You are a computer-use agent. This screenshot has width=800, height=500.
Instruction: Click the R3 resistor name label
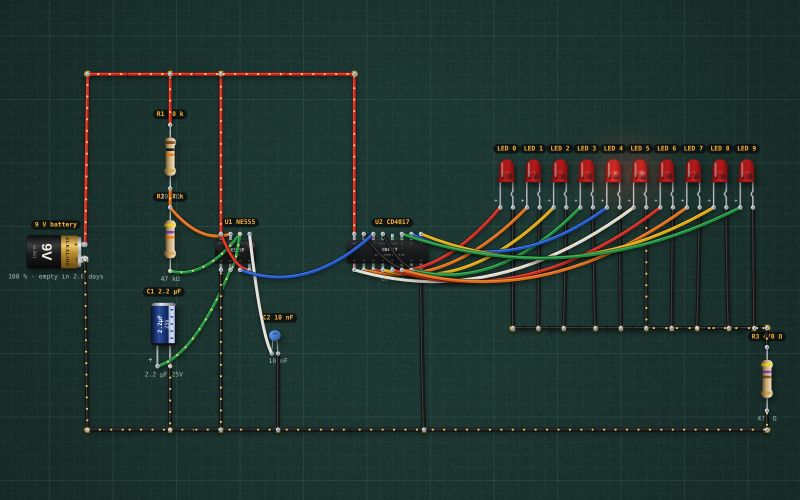point(767,337)
